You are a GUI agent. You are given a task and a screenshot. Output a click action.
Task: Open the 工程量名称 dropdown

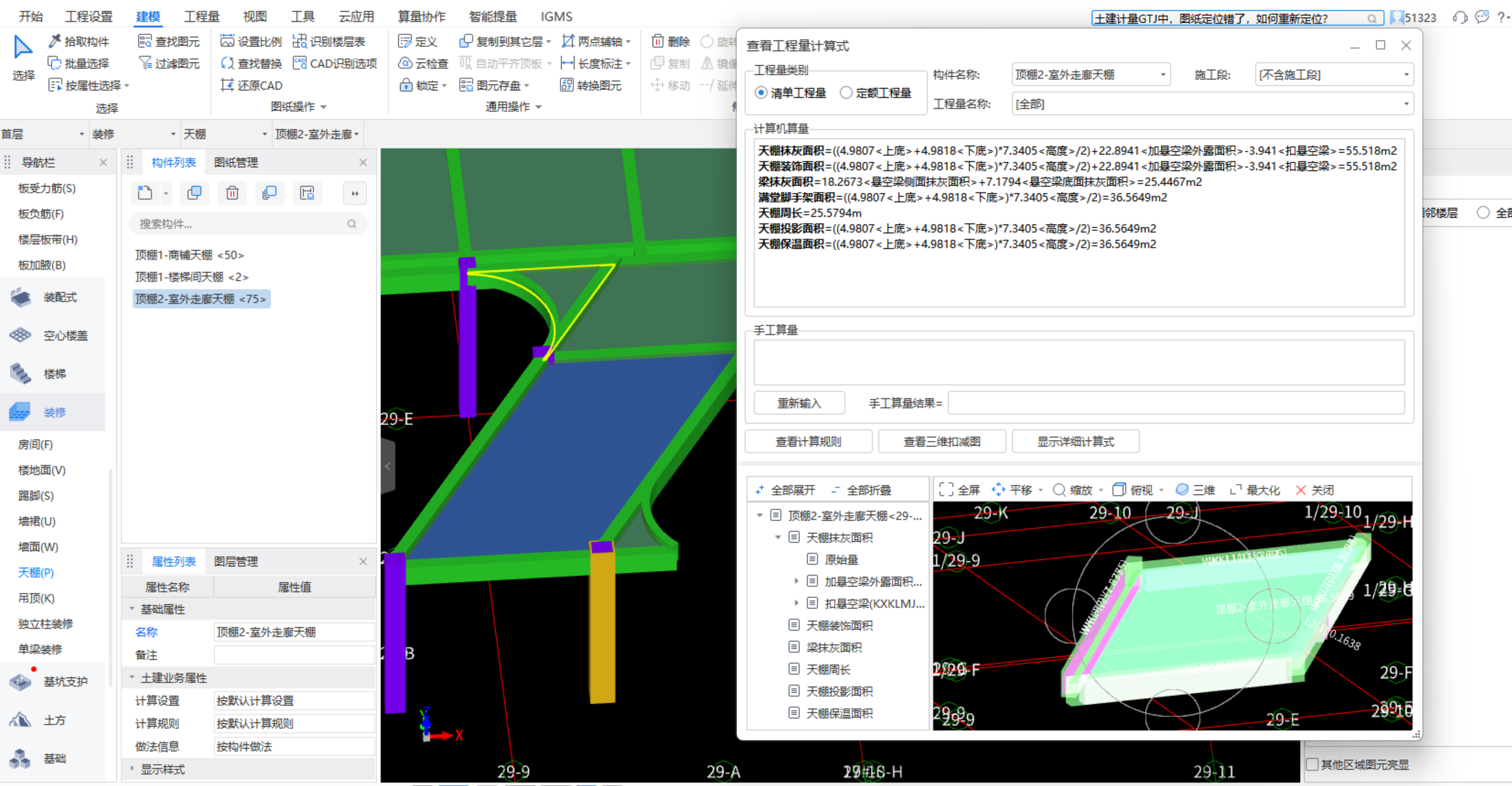click(x=1212, y=104)
